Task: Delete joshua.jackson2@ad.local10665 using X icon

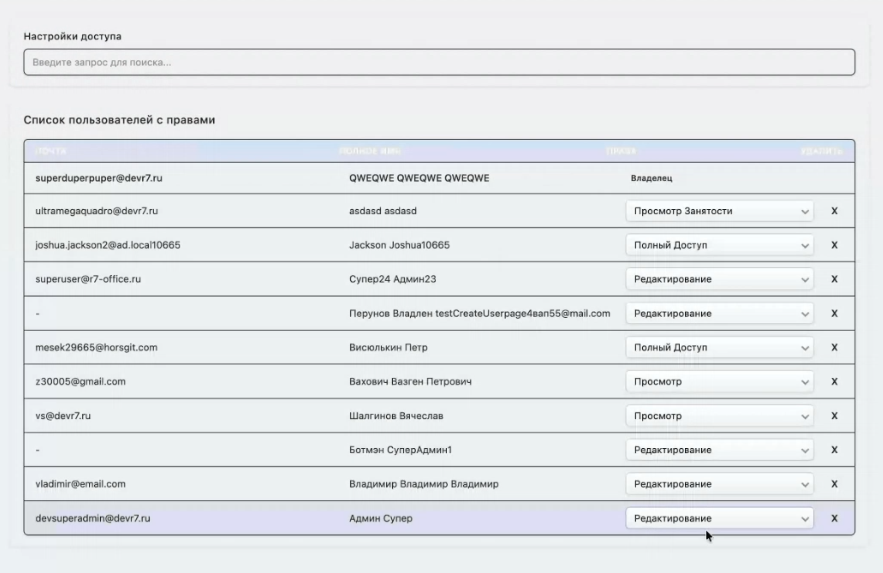Action: click(x=834, y=245)
